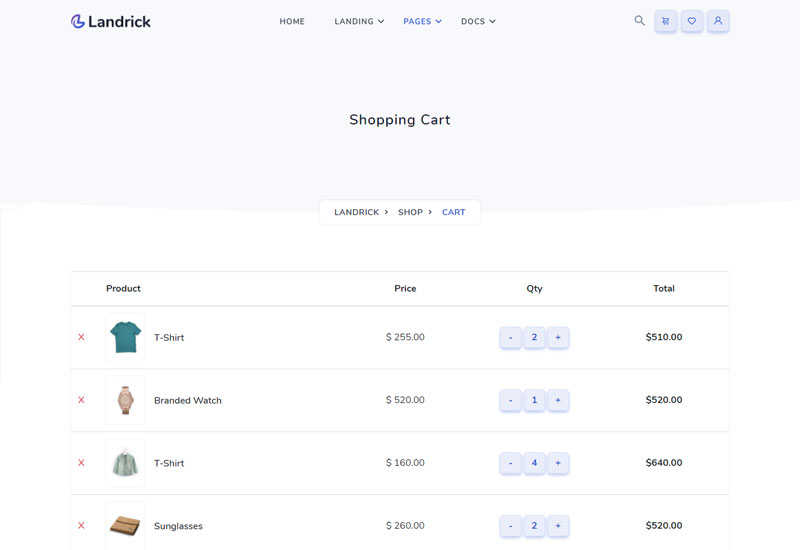Remove Branded Watch with red X
Viewport: 800px width, 550px height.
pyautogui.click(x=81, y=399)
